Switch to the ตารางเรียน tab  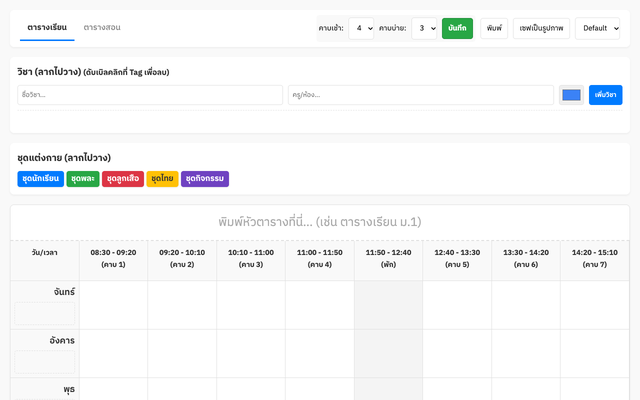tap(47, 27)
